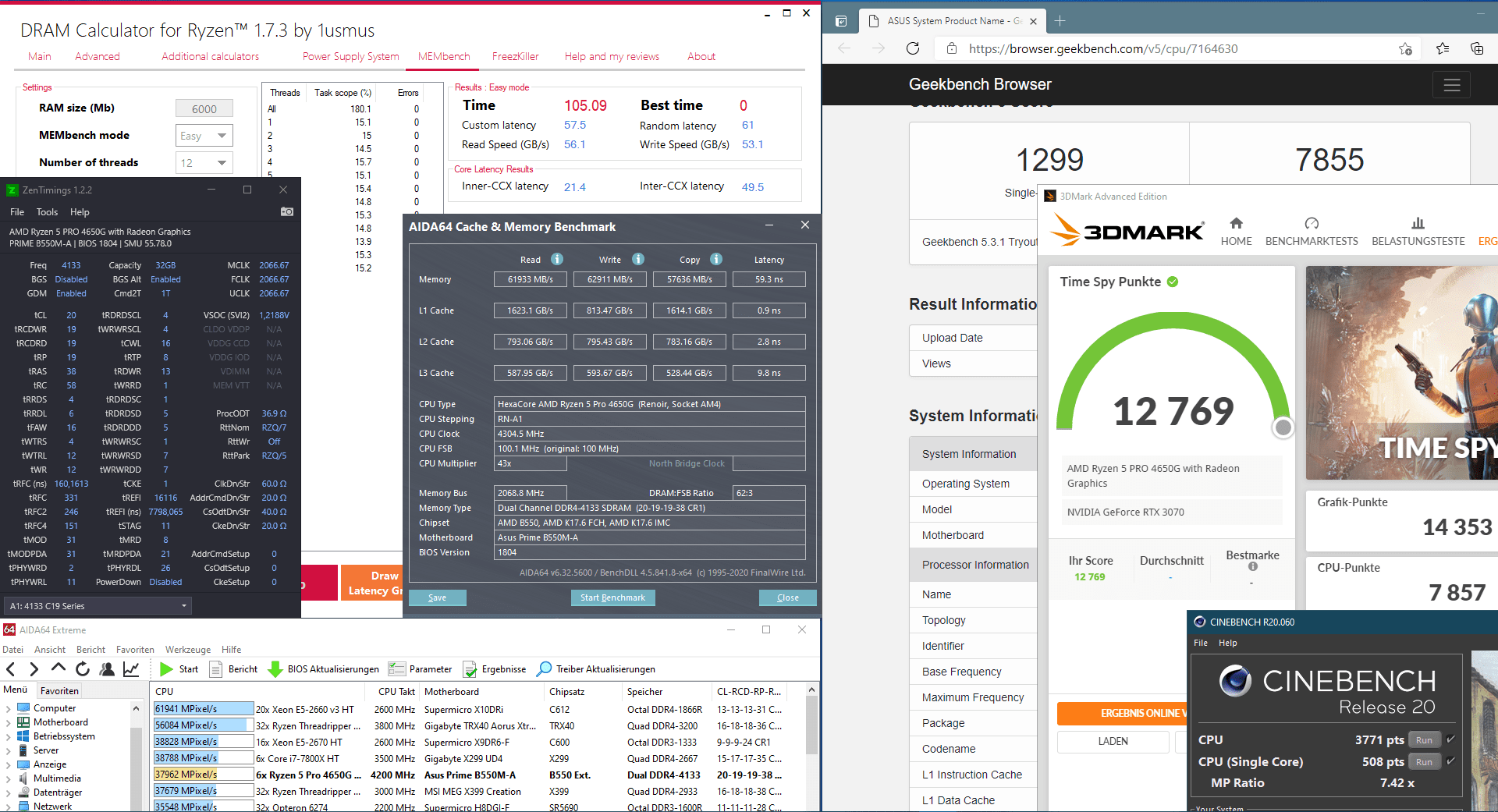Expand Motherboard node in AIDA64 tree
Viewport: 1498px width, 812px height.
[x=8, y=722]
